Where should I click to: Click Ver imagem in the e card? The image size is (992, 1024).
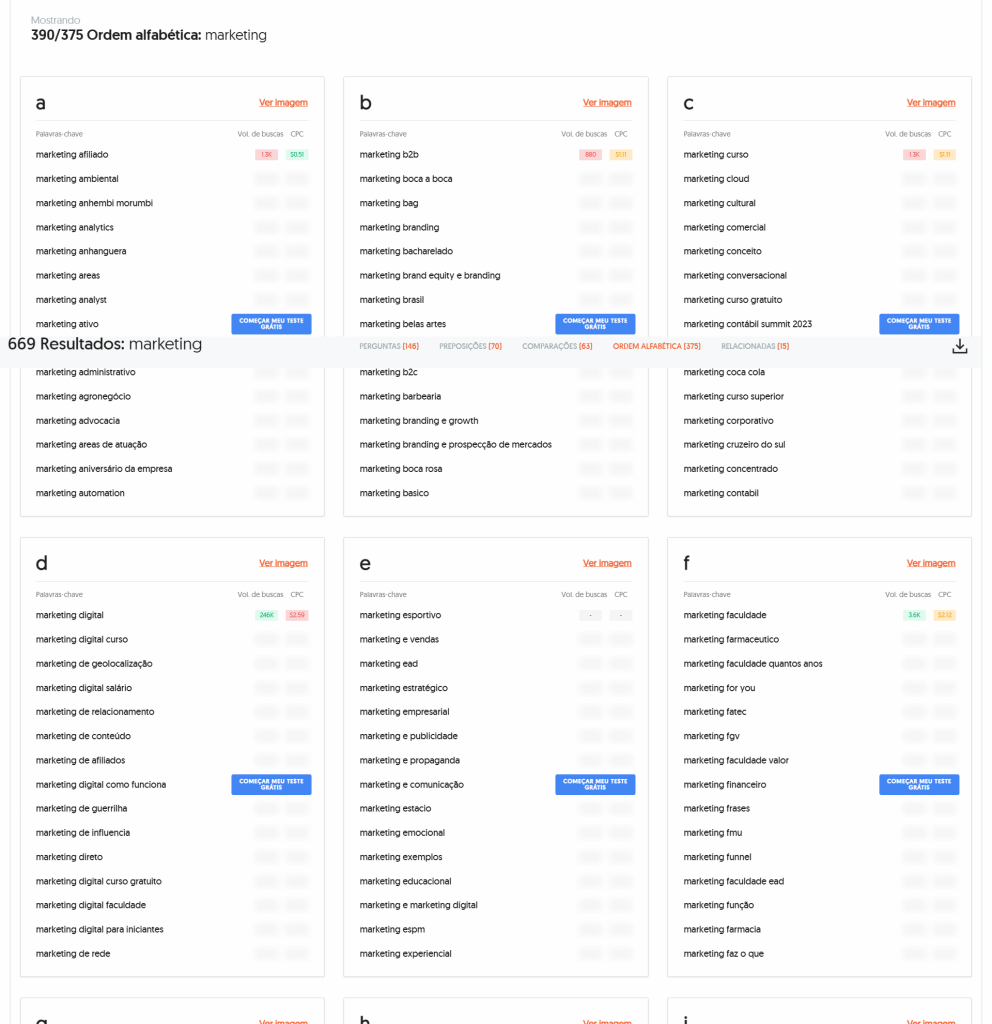607,563
